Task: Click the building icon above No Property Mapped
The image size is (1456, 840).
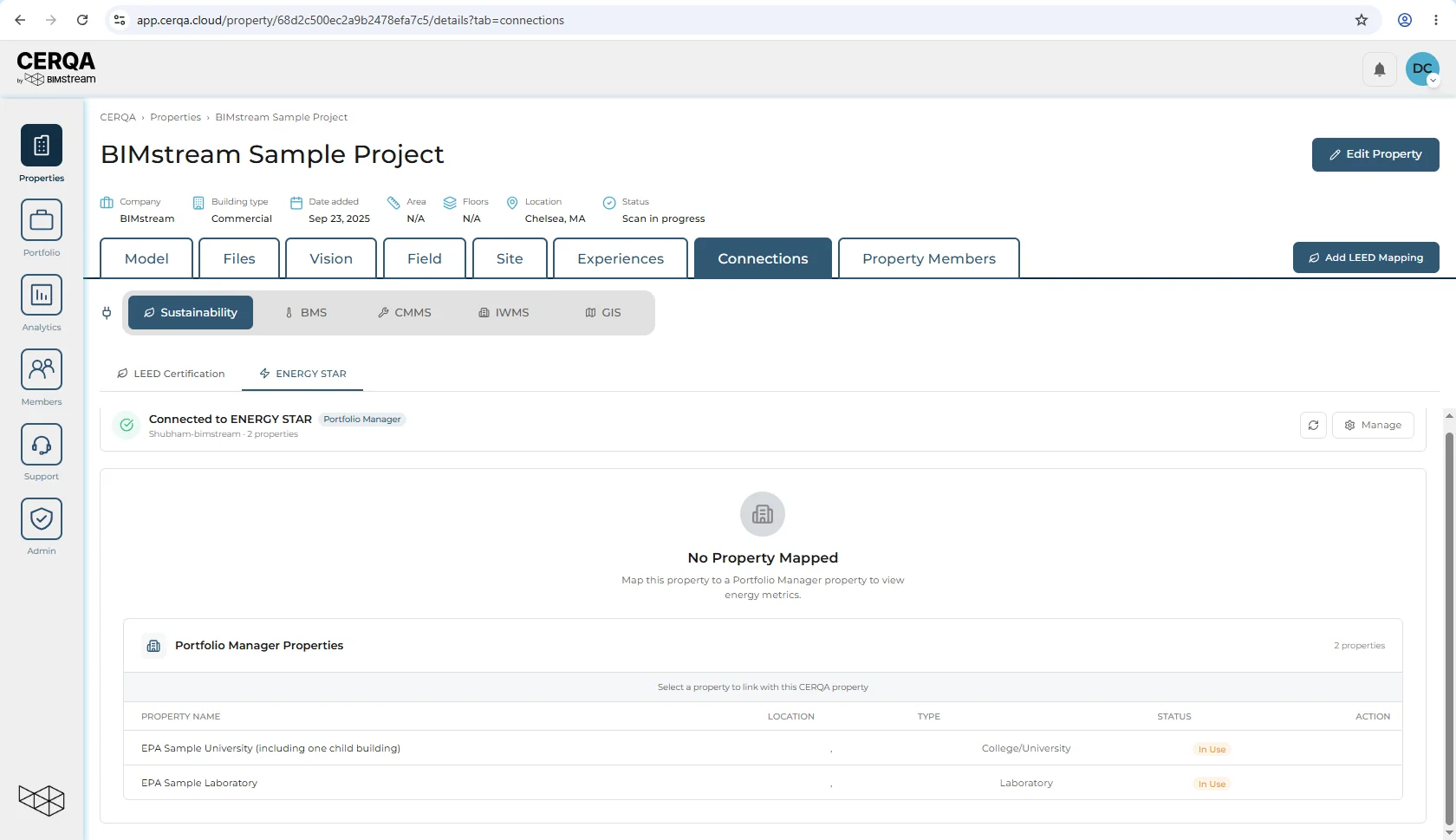Action: click(763, 514)
